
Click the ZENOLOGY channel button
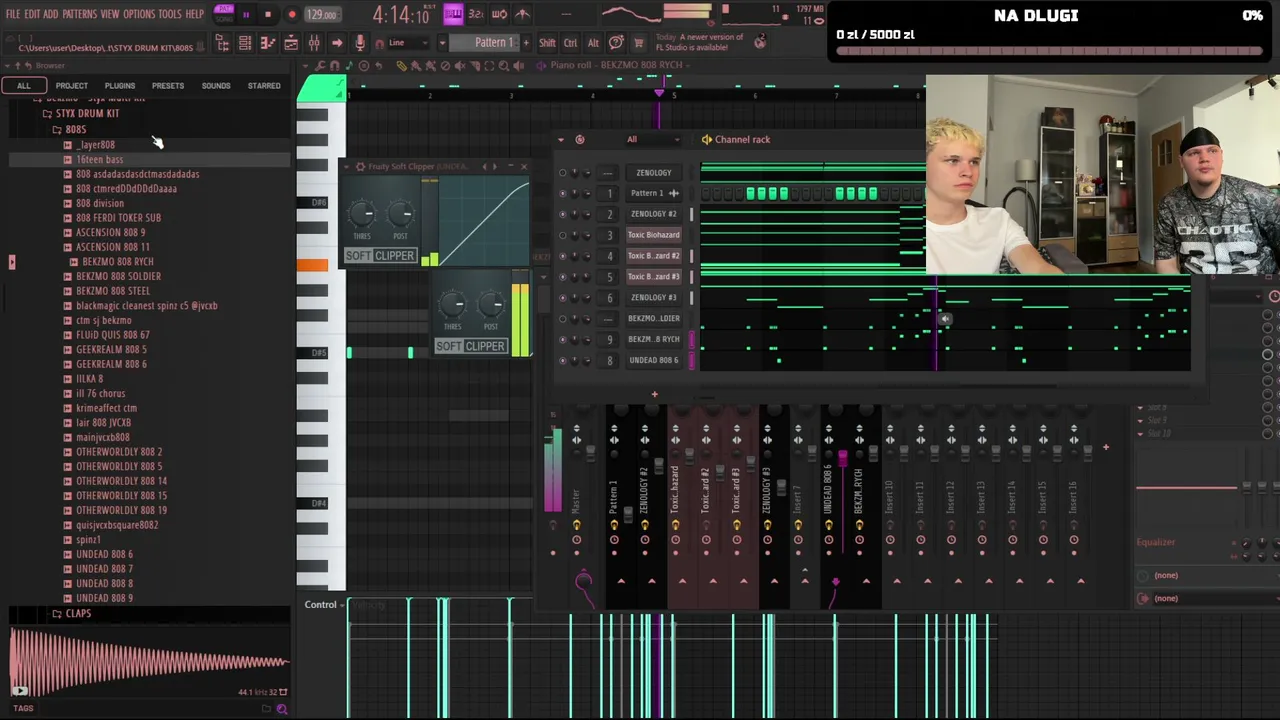pyautogui.click(x=653, y=173)
